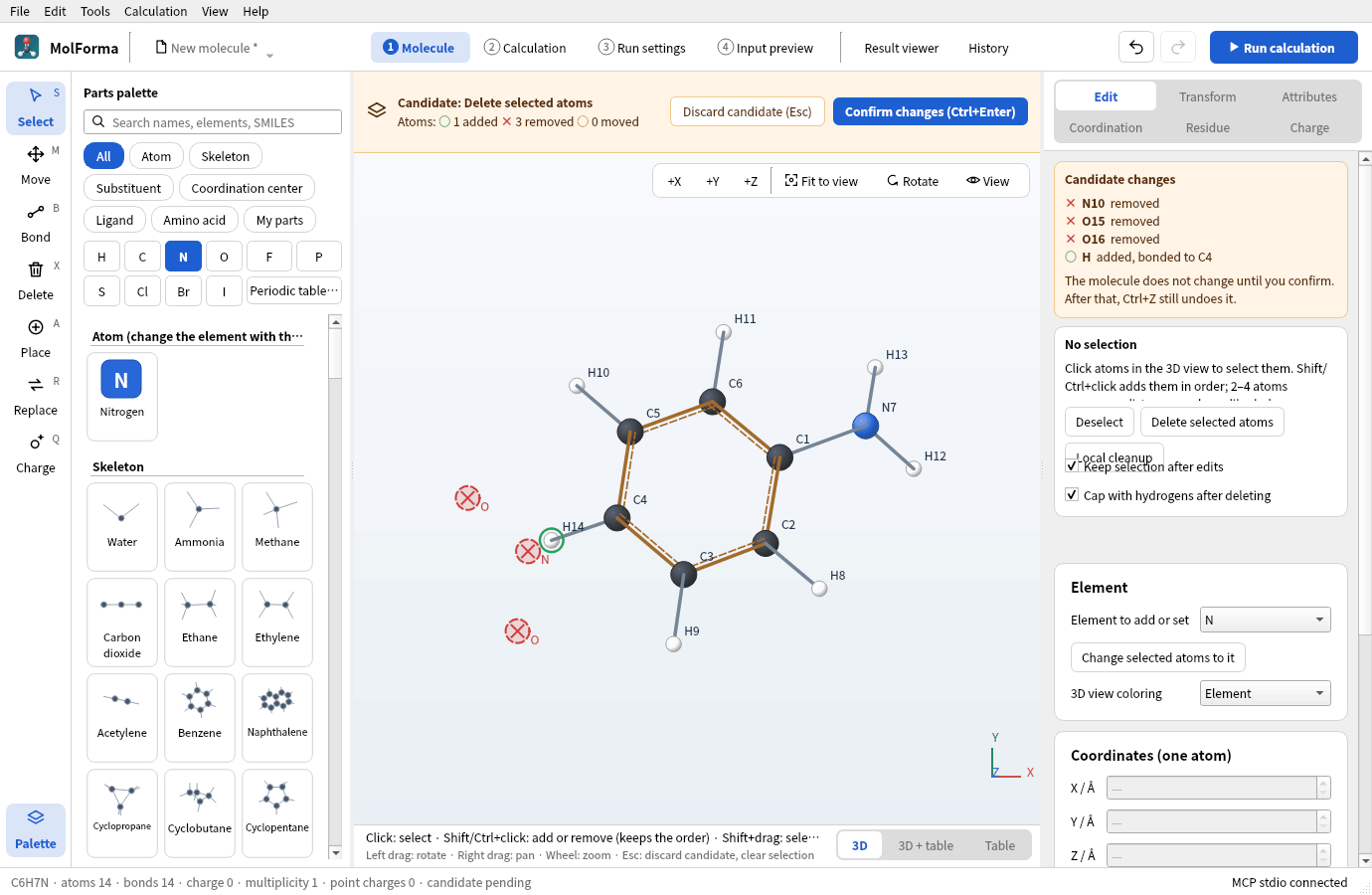Screen dimensions: 1372x895
Task: Toggle the Skeleton filter chip
Action: click(x=226, y=156)
